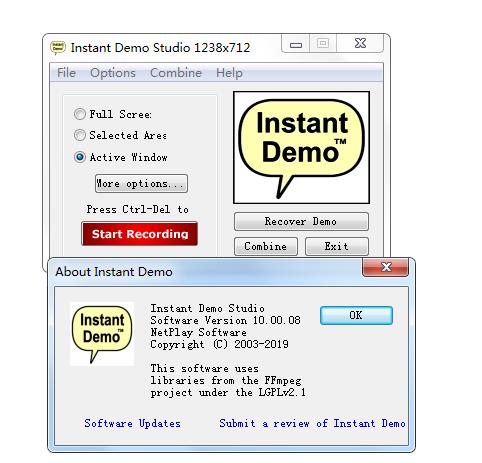Click the More options... button
482x463 pixels.
coord(141,183)
